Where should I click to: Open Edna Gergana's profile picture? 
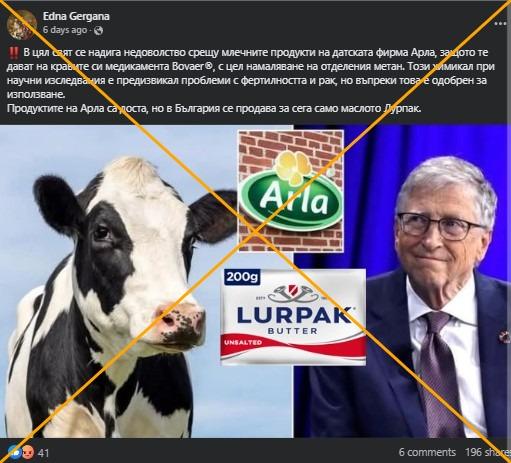tap(22, 24)
